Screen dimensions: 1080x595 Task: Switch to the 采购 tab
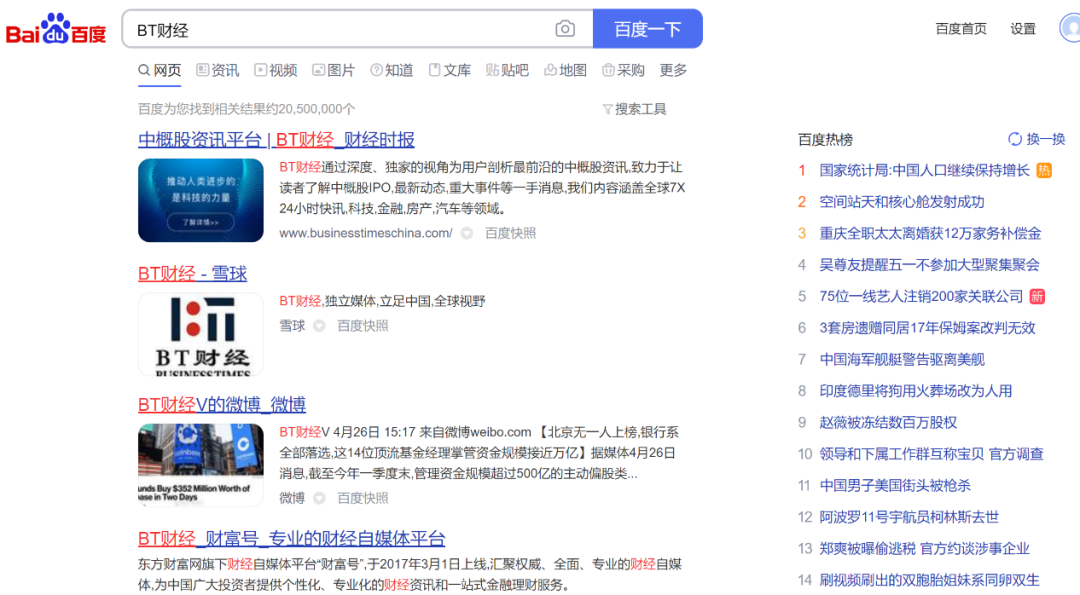pyautogui.click(x=623, y=70)
